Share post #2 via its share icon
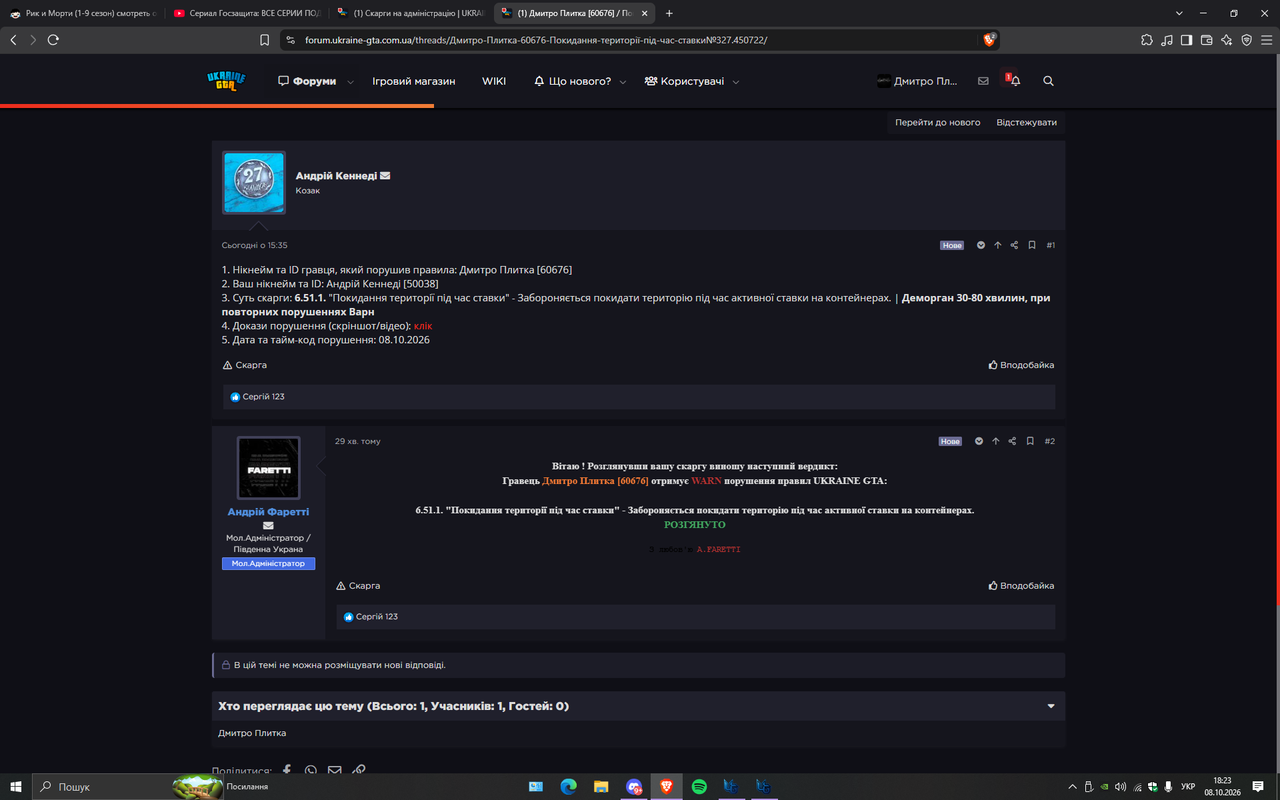Viewport: 1280px width, 800px height. click(1013, 441)
